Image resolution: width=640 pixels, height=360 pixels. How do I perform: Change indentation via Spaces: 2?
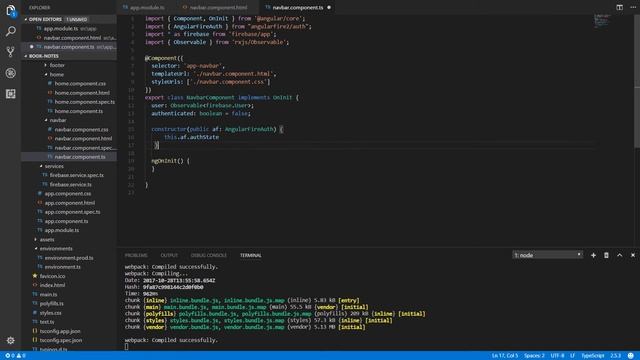[x=534, y=356]
